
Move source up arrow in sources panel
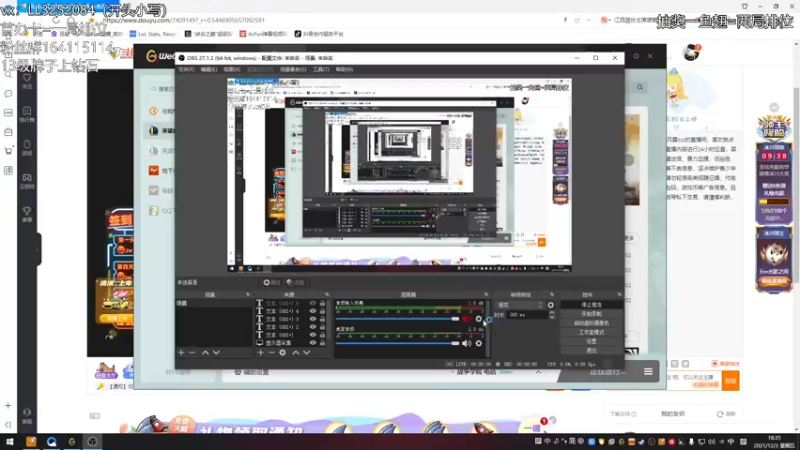[295, 353]
